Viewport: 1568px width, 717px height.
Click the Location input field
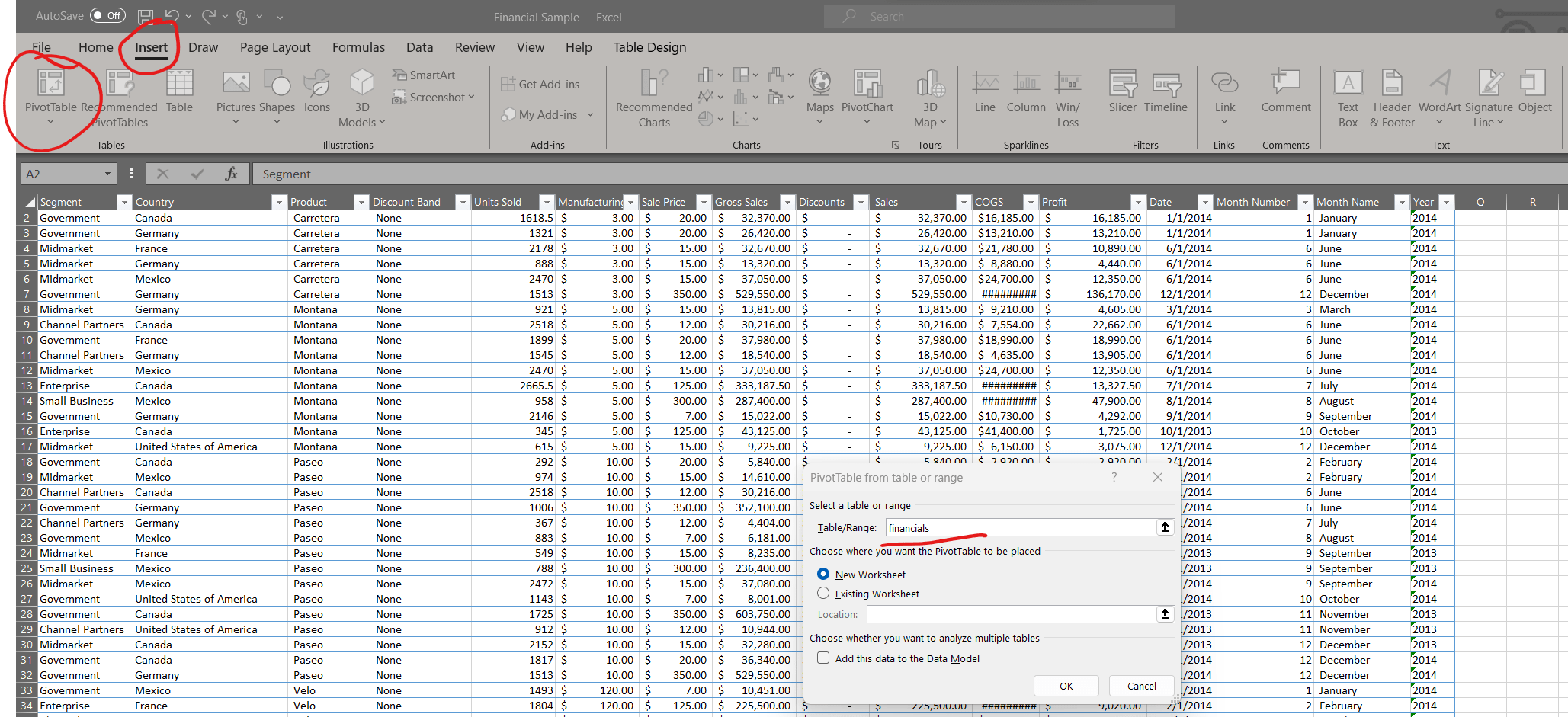pos(1012,614)
